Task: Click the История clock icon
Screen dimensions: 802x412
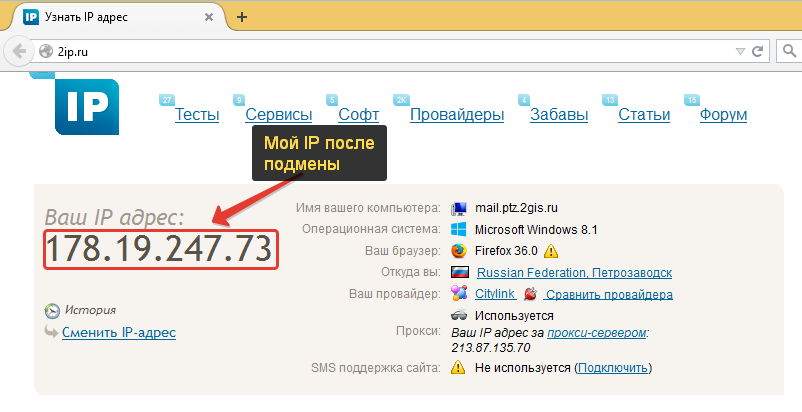Action: tap(52, 311)
